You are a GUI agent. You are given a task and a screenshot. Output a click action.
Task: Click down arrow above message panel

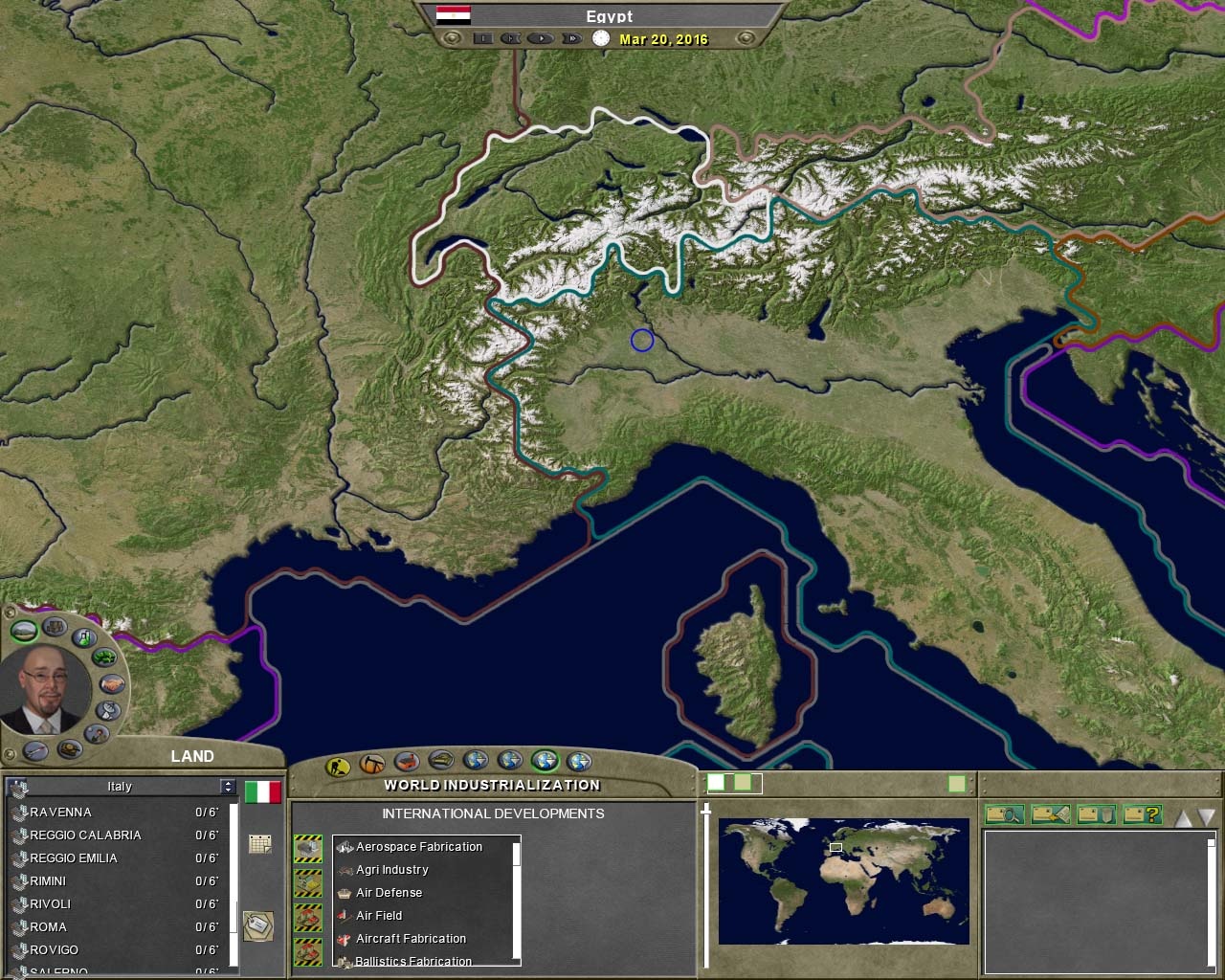1206,818
